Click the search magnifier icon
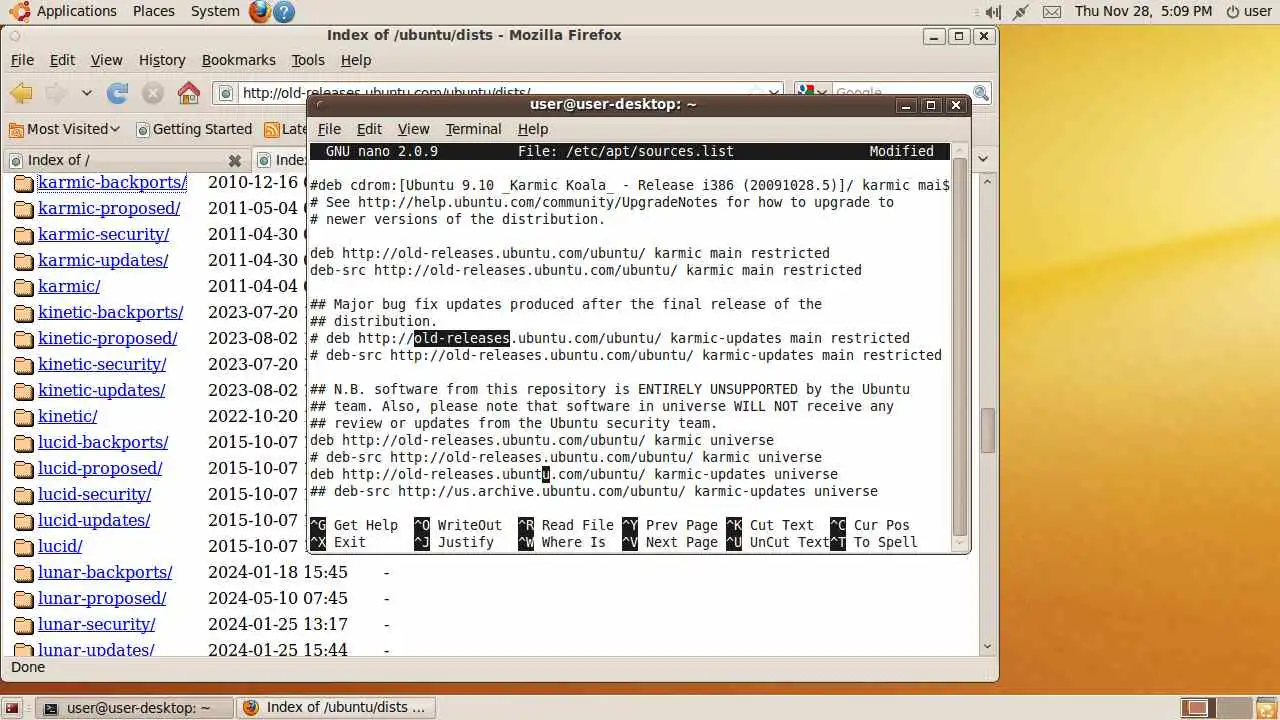 [x=980, y=93]
